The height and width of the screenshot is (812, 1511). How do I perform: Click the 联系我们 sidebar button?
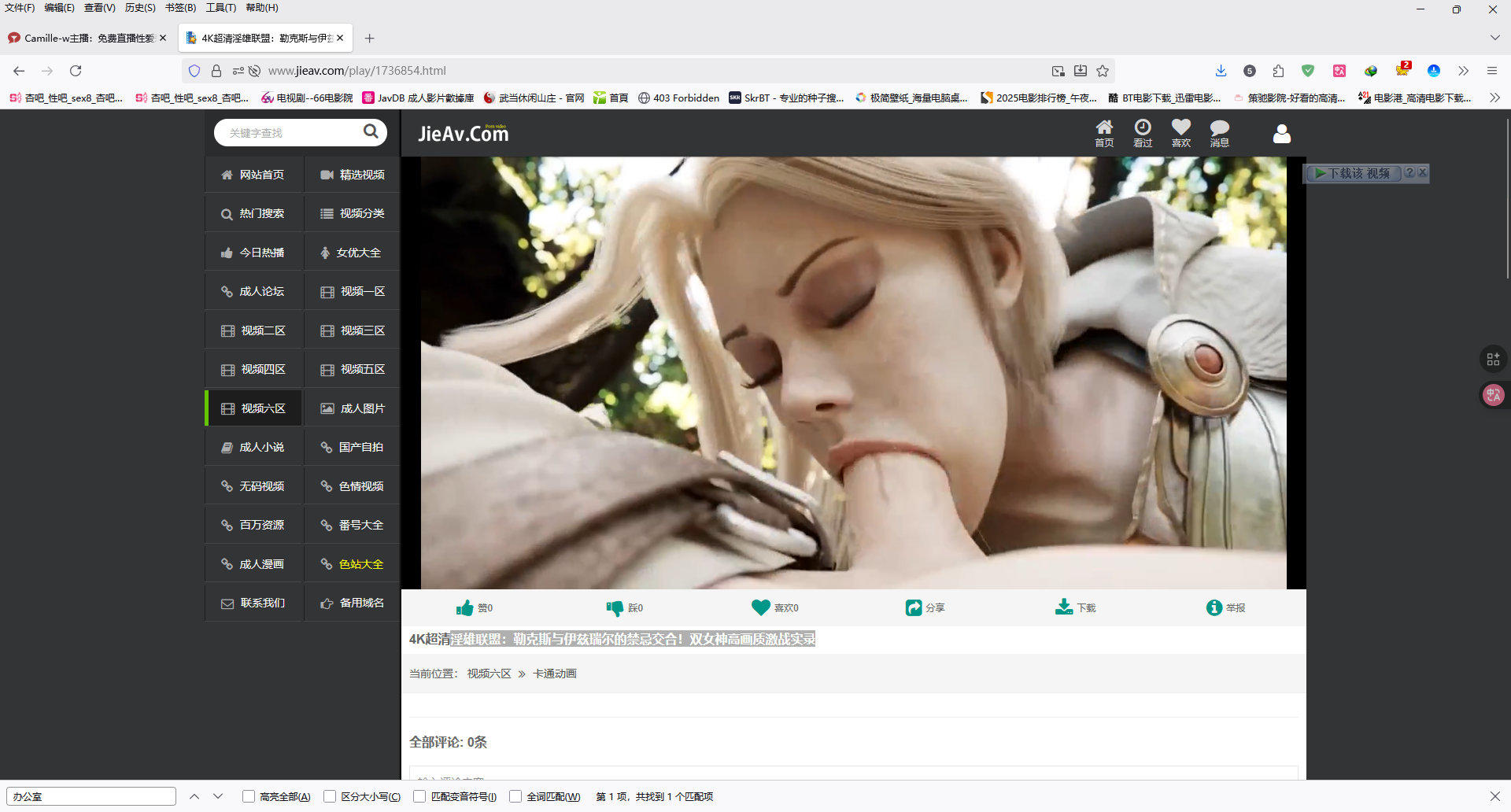pyautogui.click(x=253, y=603)
